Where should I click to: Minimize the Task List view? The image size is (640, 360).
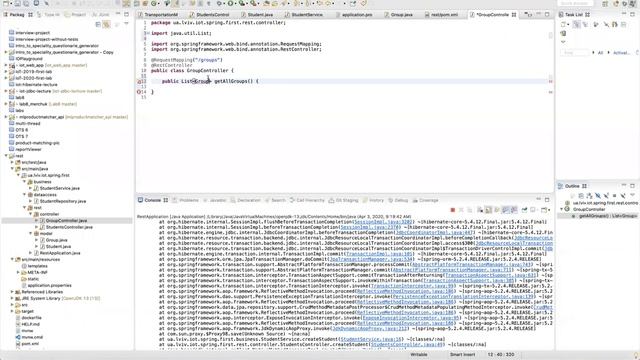(x=624, y=13)
